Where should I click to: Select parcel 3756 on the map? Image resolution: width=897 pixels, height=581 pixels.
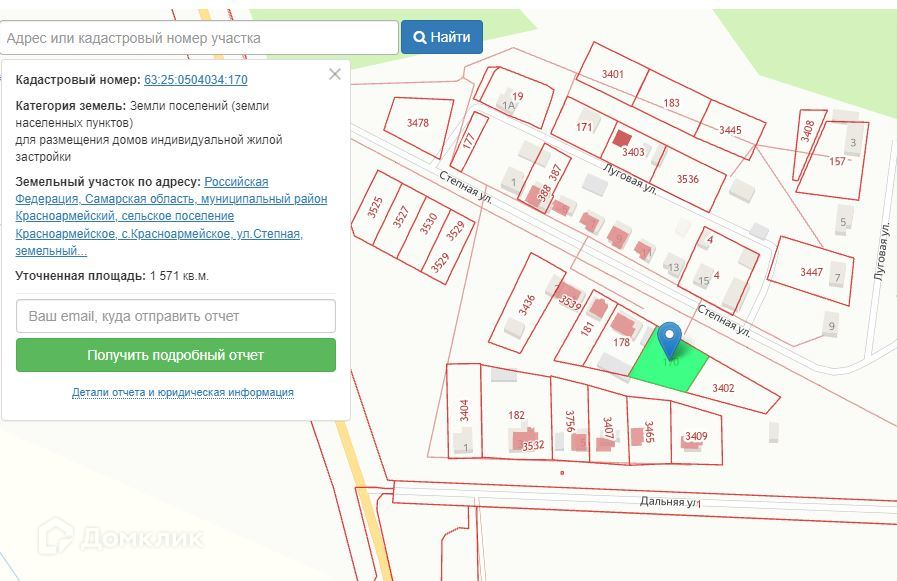(569, 421)
